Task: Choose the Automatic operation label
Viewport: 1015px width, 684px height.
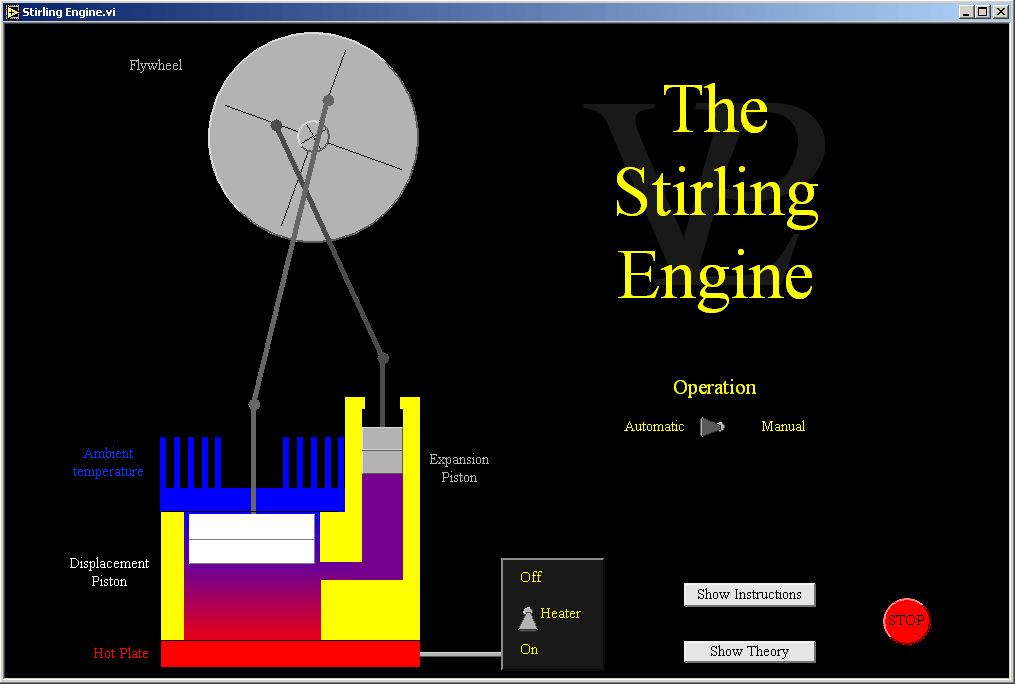Action: (654, 427)
